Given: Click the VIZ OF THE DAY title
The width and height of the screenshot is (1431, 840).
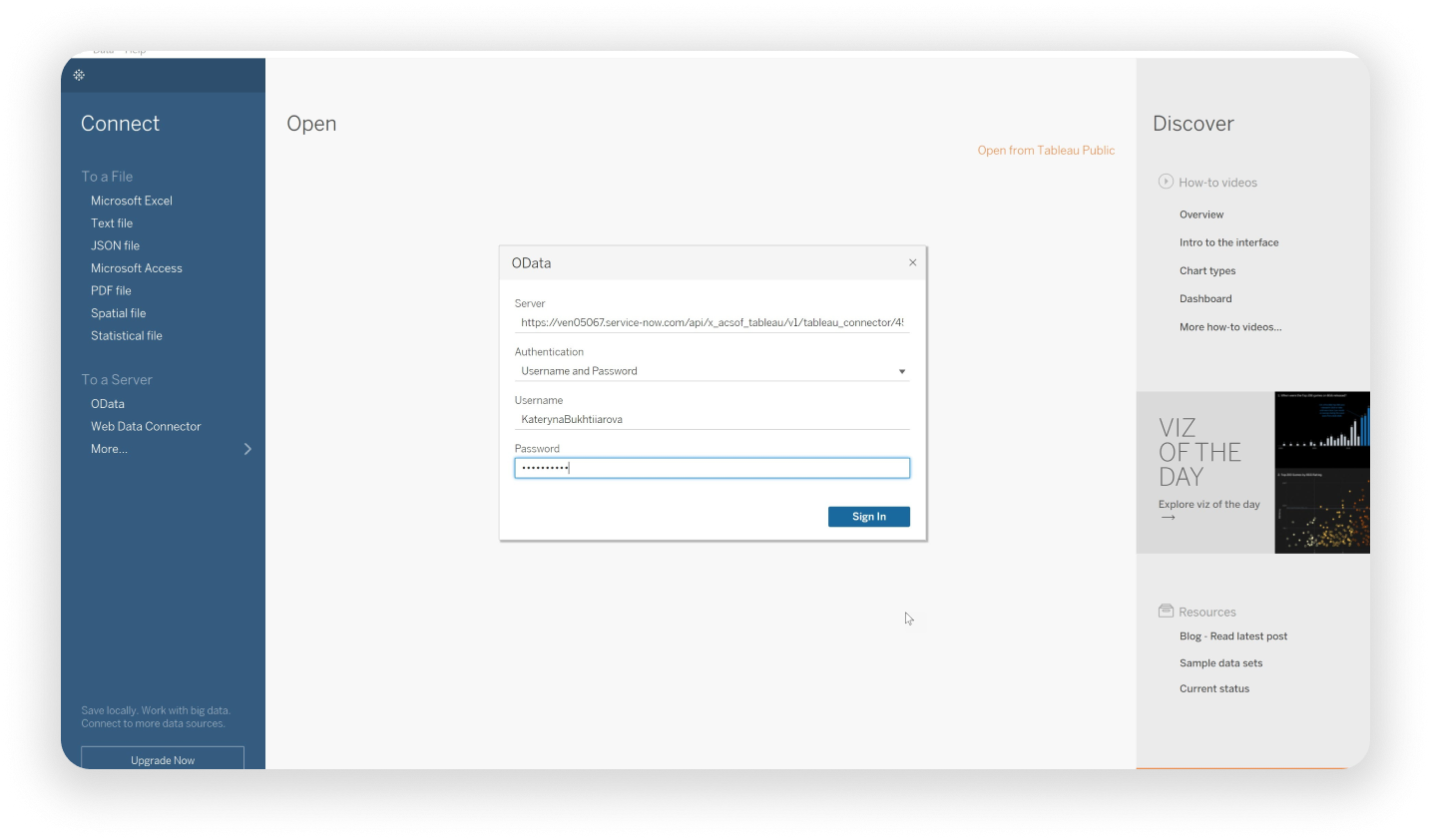Looking at the screenshot, I should click(1199, 452).
